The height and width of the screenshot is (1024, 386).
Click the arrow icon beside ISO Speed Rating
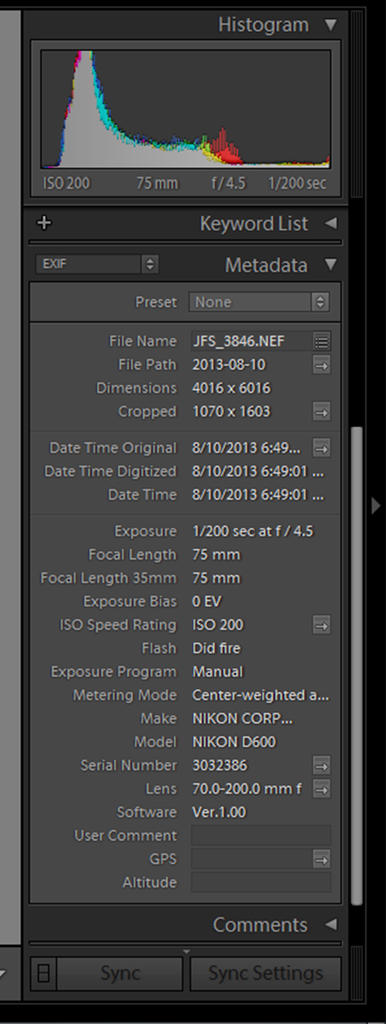point(321,625)
